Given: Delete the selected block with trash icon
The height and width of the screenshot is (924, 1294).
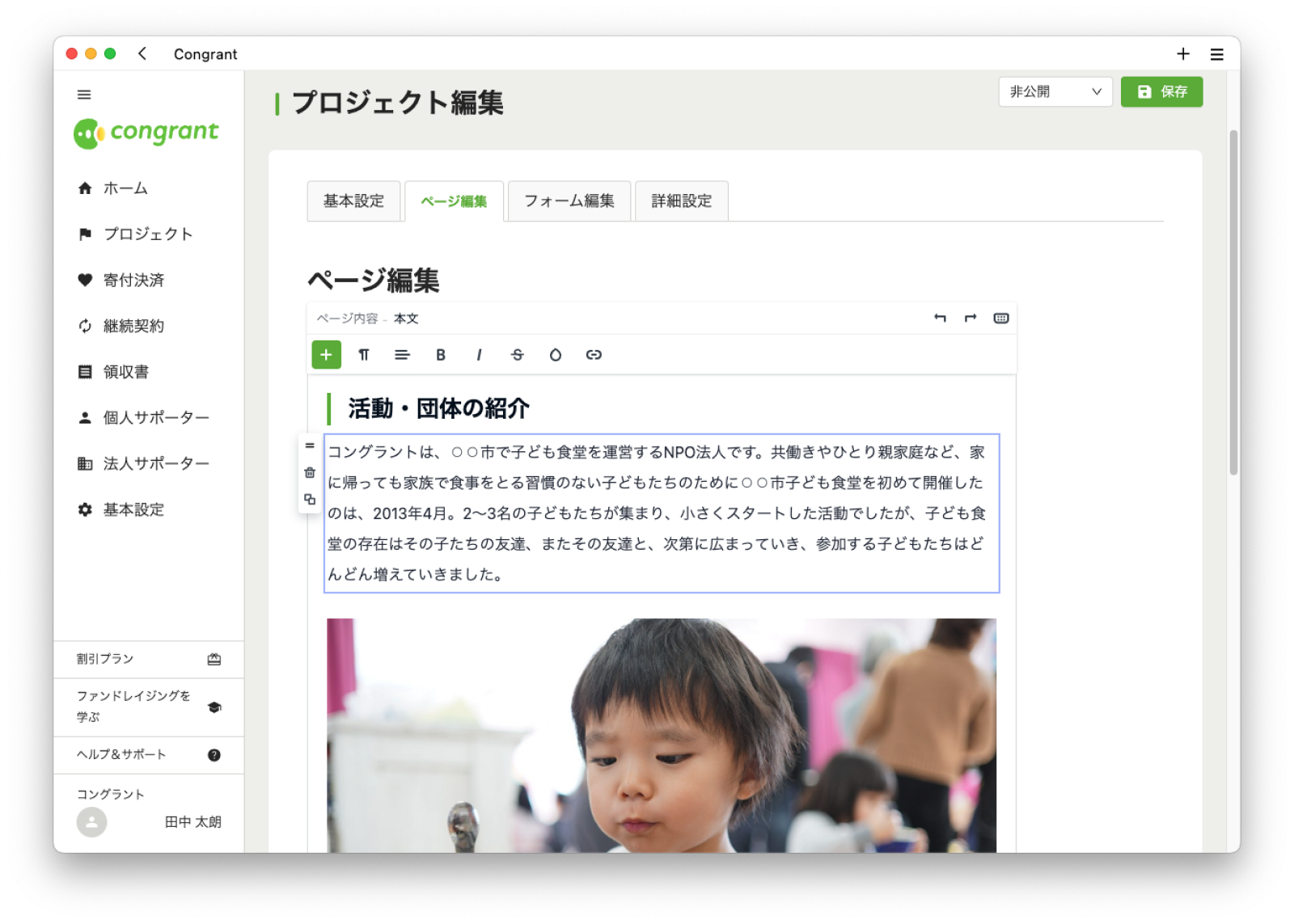Looking at the screenshot, I should [310, 473].
